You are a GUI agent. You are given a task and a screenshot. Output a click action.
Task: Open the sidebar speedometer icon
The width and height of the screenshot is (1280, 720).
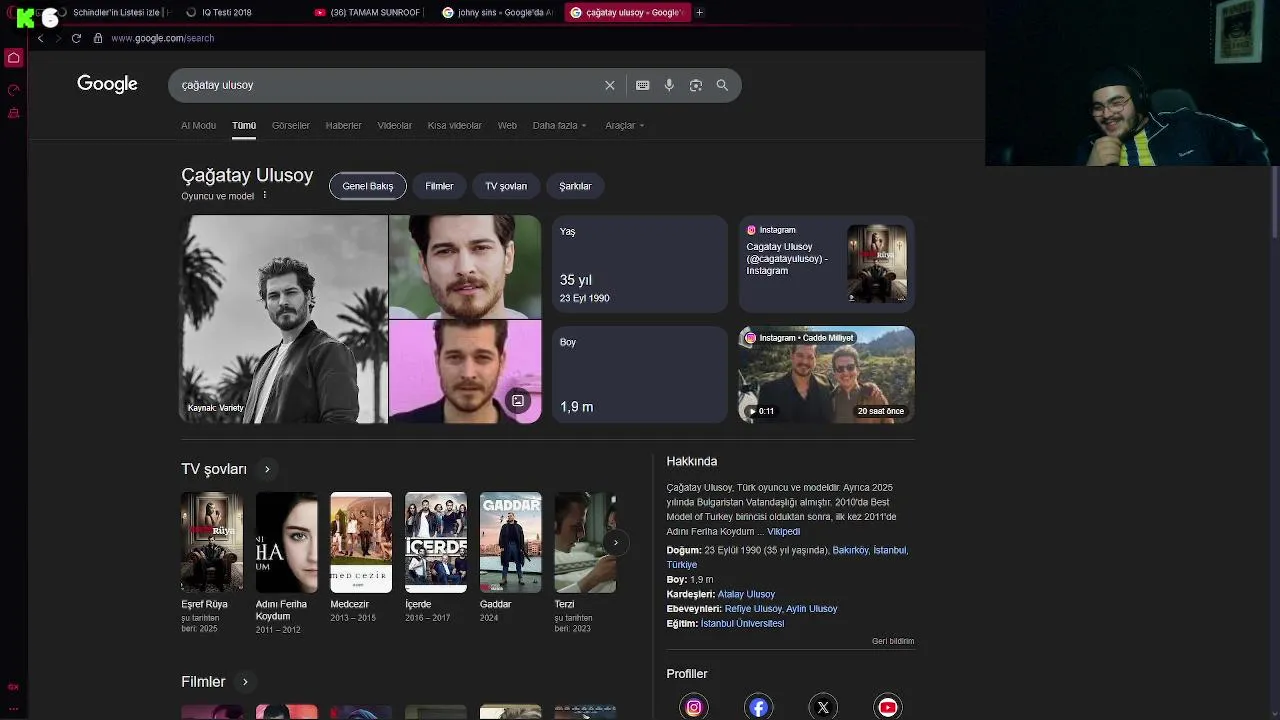point(14,90)
